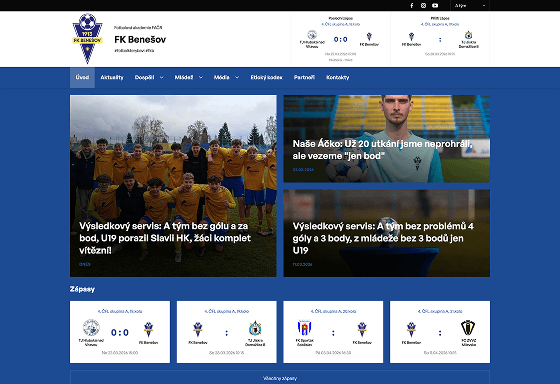
Task: Click FC ZVVZ Milevsko crest in fourth Zápasy card
Action: point(468,328)
